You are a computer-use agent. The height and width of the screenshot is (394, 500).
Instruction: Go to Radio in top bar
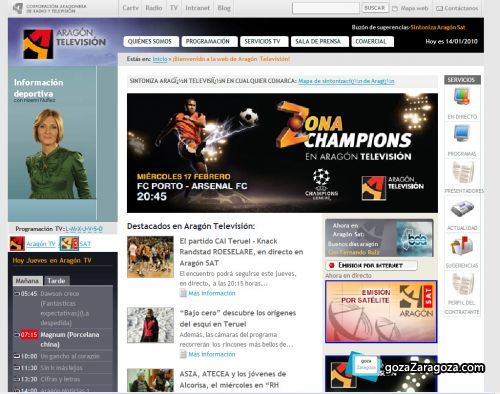click(x=154, y=8)
